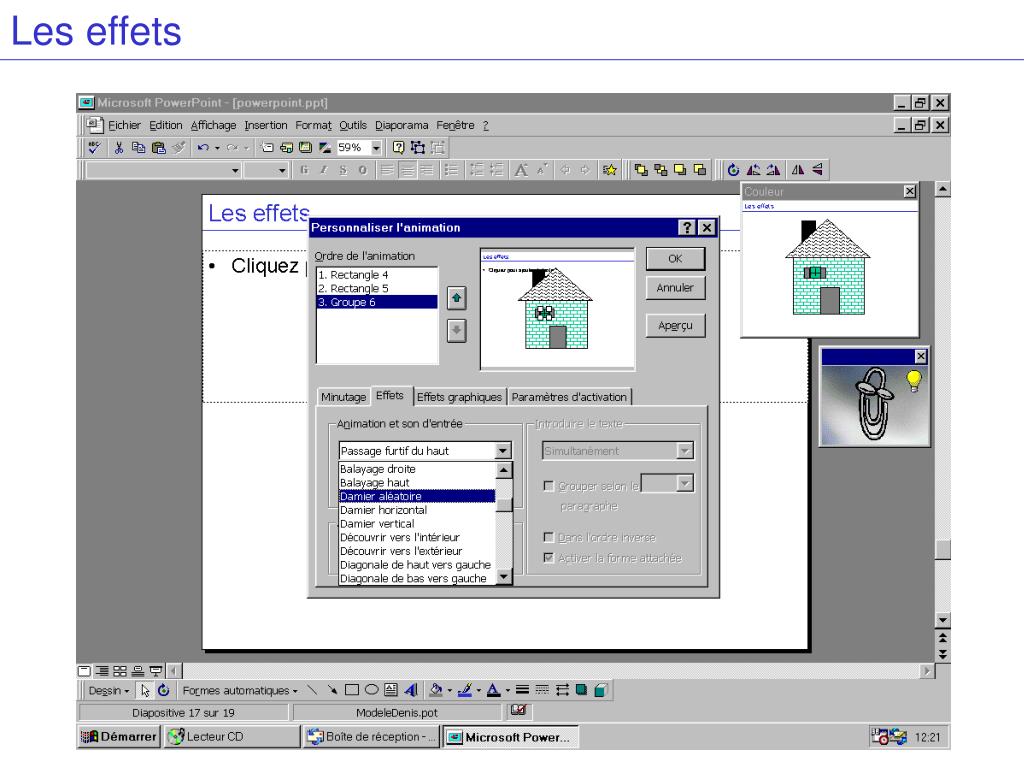Select '1. Rectangle 4' in animation order
The width and height of the screenshot is (1024, 768).
coord(377,275)
